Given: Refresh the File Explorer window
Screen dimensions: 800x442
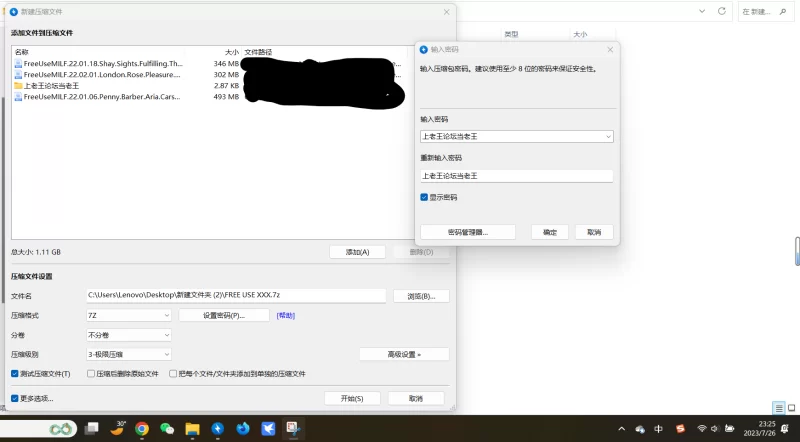Looking at the screenshot, I should [x=721, y=11].
